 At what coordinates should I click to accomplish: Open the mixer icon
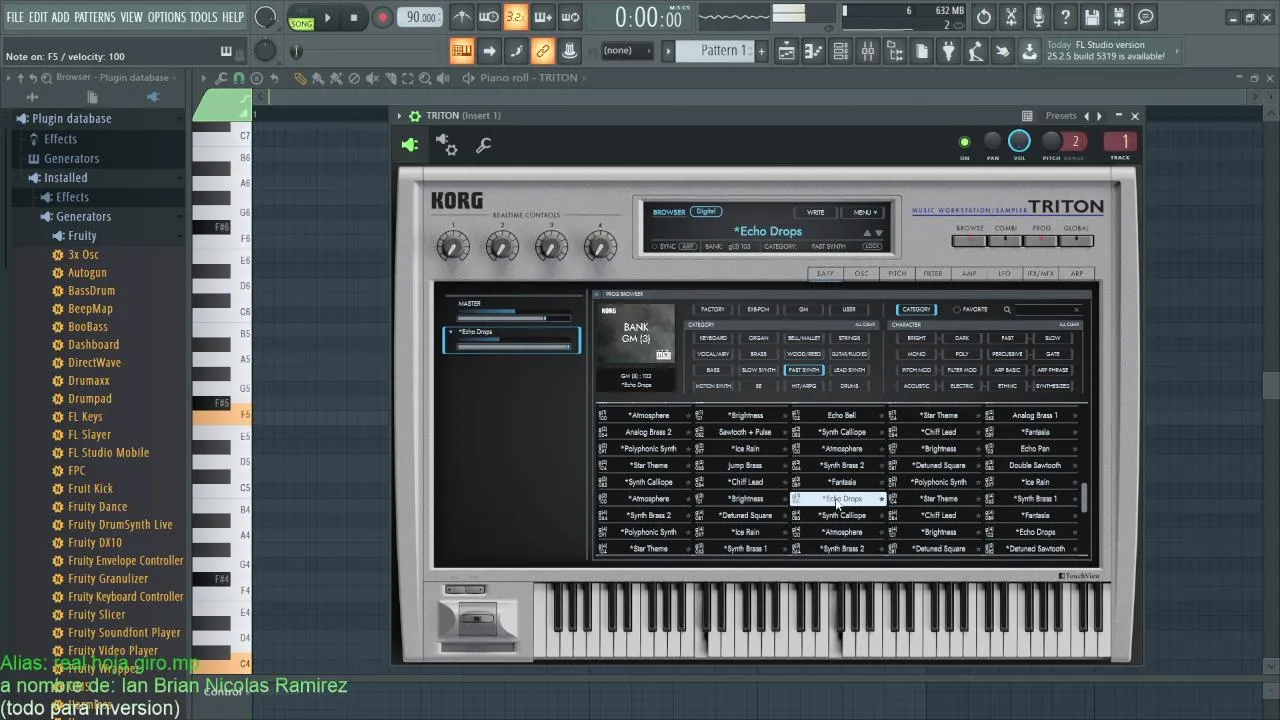tap(868, 51)
